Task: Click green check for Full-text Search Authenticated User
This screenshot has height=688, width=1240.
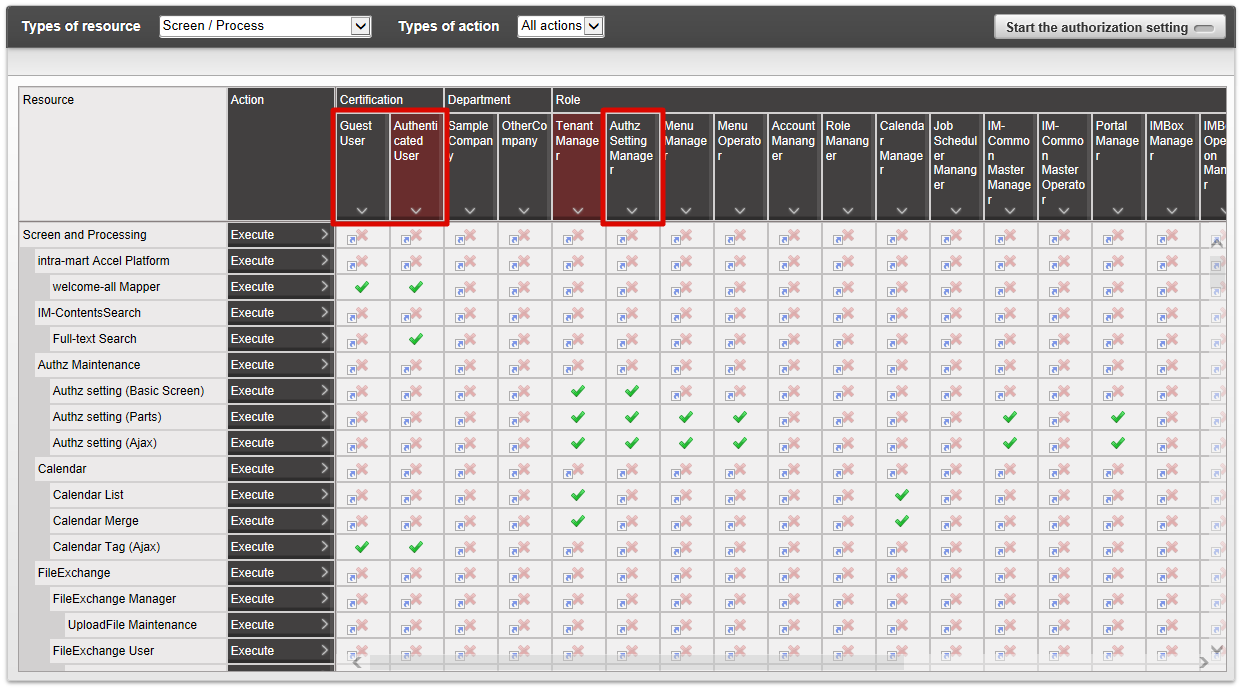Action: pos(416,339)
